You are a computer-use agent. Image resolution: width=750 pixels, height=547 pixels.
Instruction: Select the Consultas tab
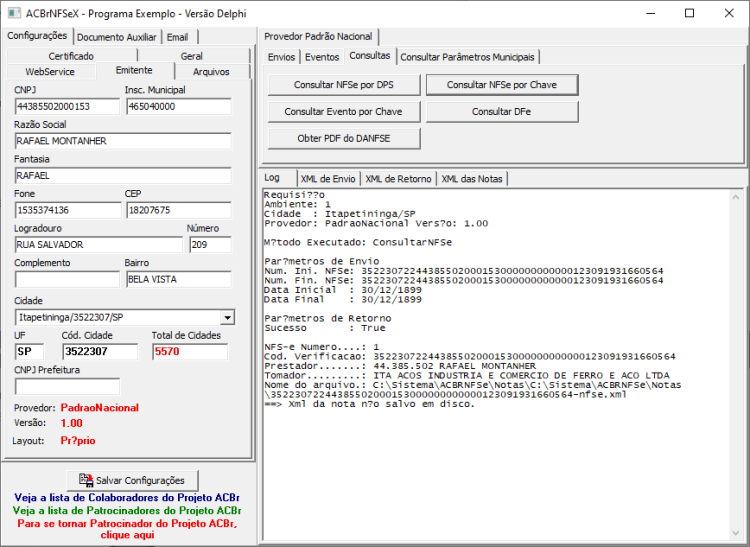(x=370, y=55)
